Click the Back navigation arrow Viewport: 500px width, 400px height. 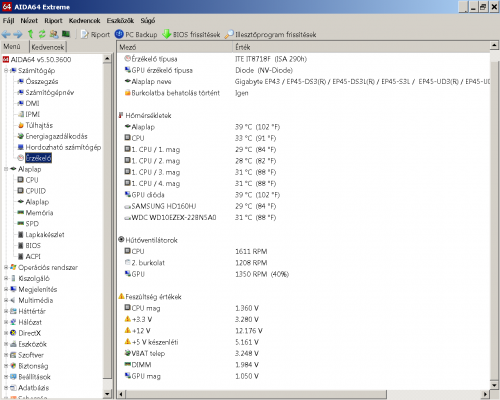coord(6,34)
